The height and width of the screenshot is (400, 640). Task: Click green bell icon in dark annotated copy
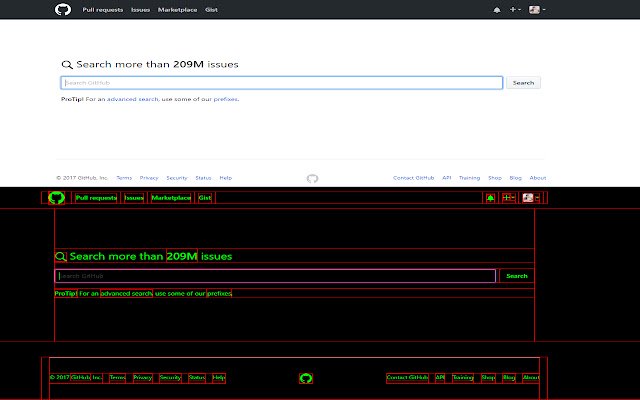click(x=490, y=198)
